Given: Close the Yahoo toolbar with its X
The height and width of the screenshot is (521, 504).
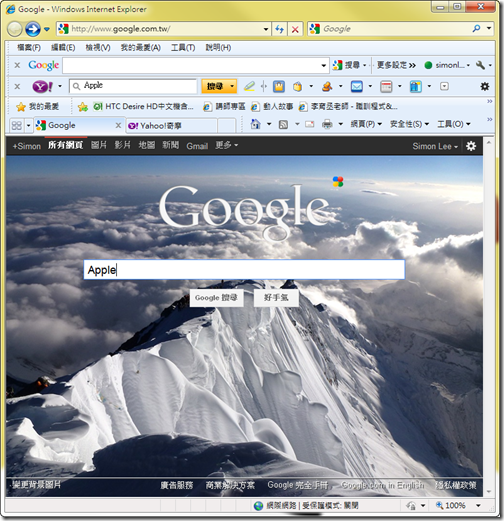Looking at the screenshot, I should 17,87.
